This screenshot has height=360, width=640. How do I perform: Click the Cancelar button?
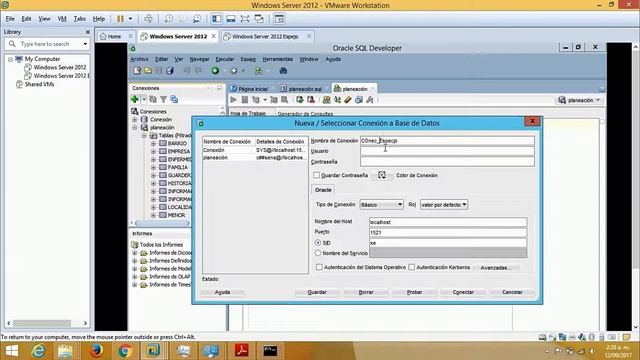[x=512, y=292]
